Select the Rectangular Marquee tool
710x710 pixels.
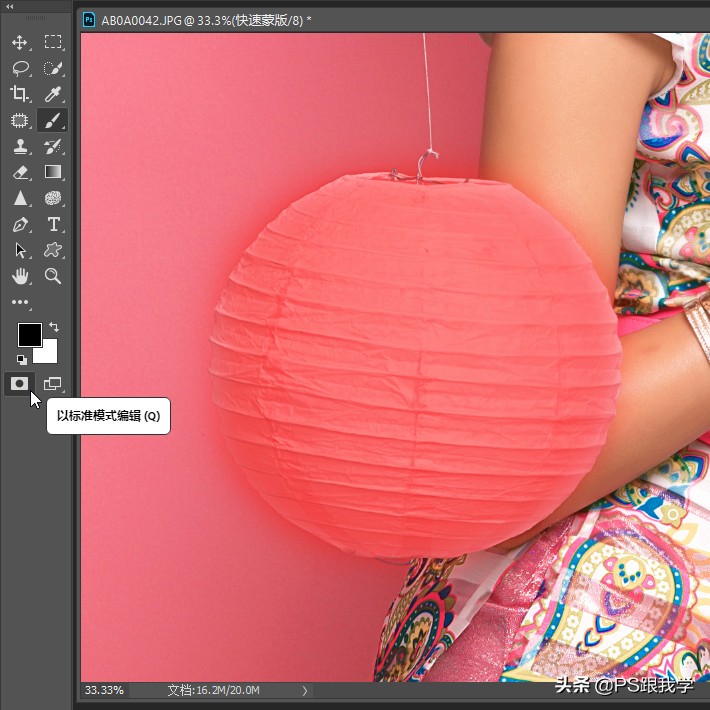[53, 42]
